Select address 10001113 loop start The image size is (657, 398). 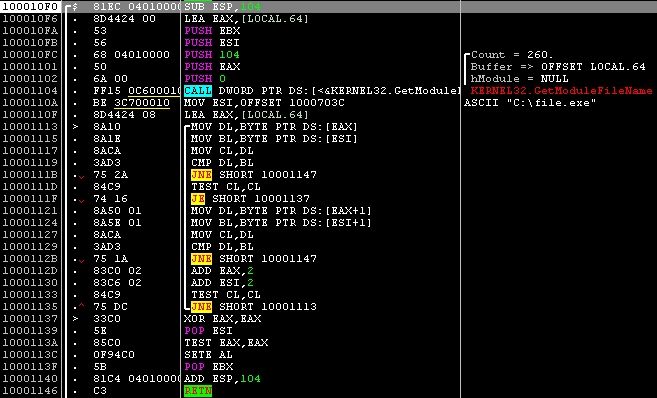(x=30, y=127)
